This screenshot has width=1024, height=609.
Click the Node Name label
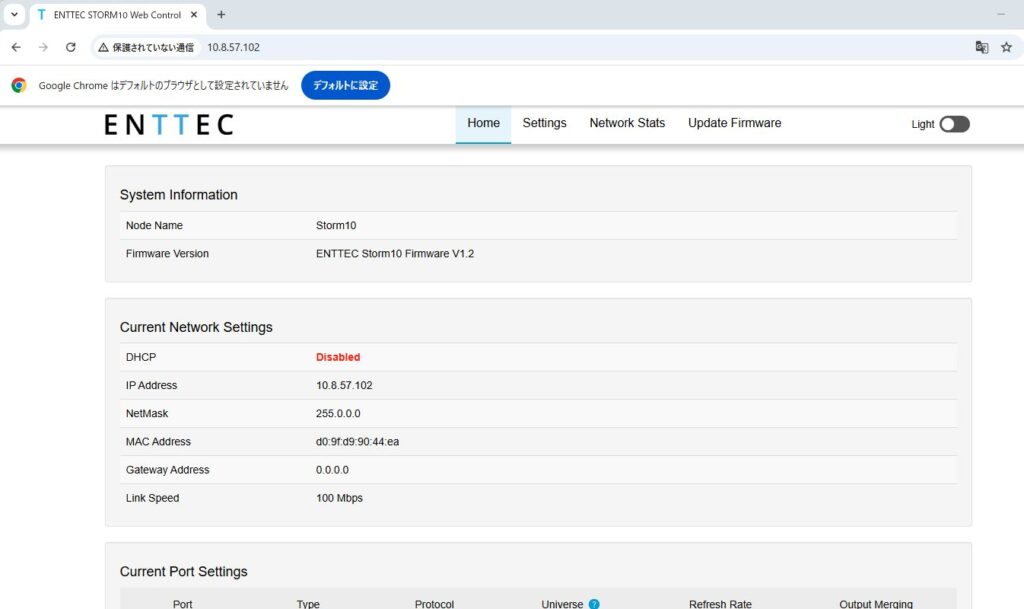[x=154, y=225]
